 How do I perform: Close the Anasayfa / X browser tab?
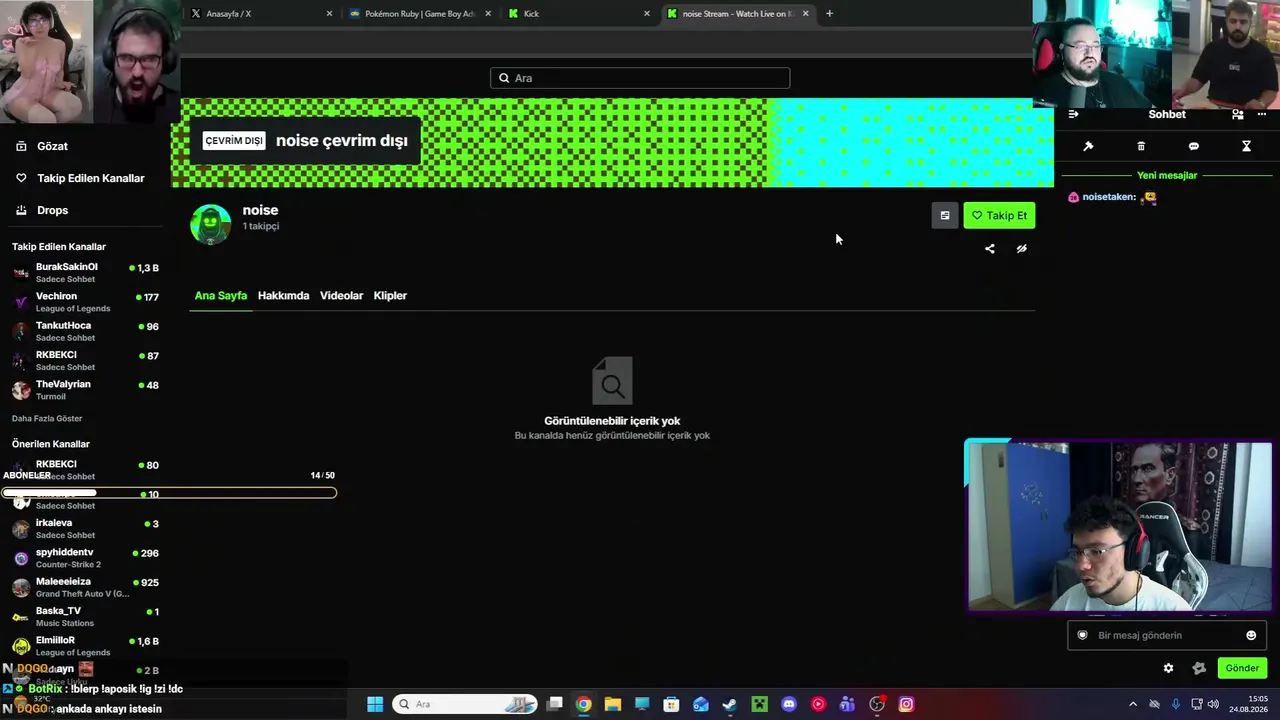click(x=330, y=14)
